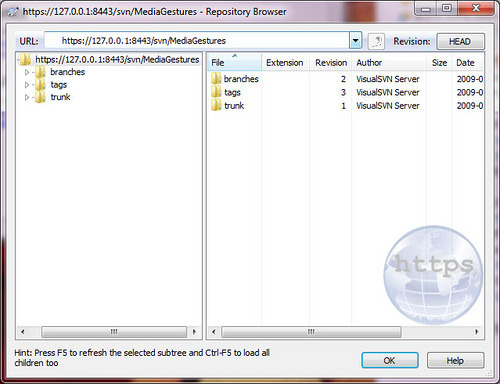Expand the tags tree node
The width and height of the screenshot is (500, 384).
(x=27, y=85)
